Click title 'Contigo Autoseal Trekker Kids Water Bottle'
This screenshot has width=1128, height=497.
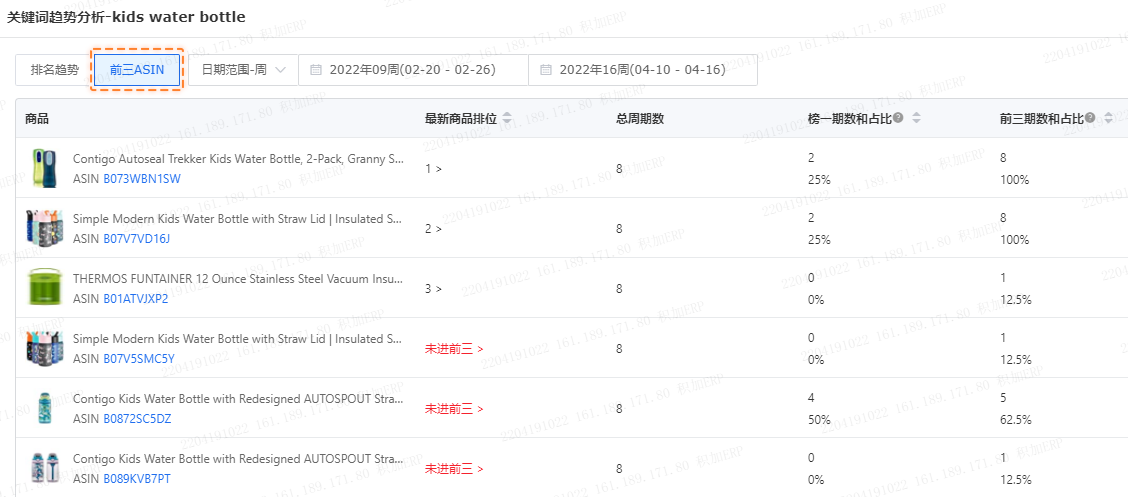tap(238, 158)
